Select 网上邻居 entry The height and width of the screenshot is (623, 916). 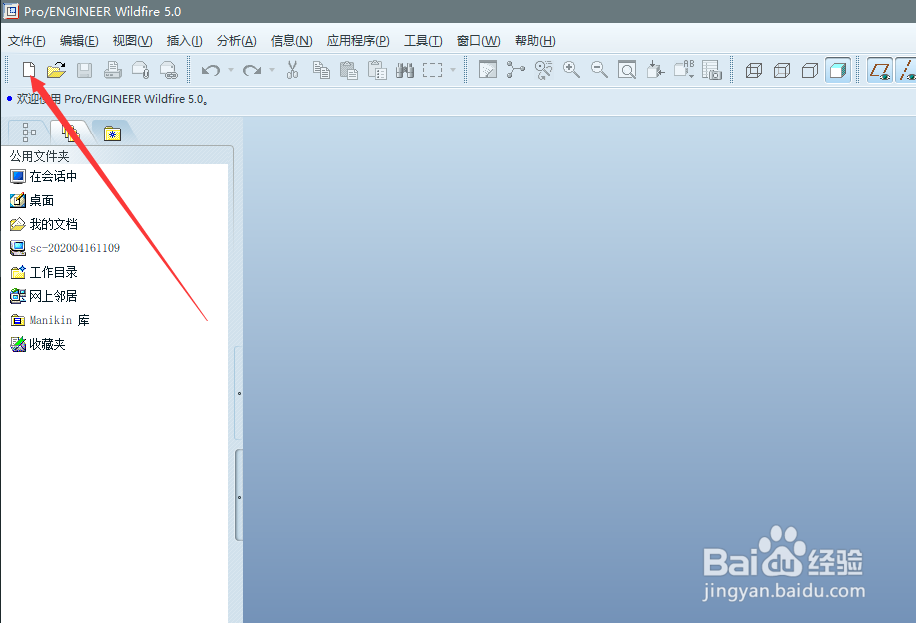click(43, 296)
